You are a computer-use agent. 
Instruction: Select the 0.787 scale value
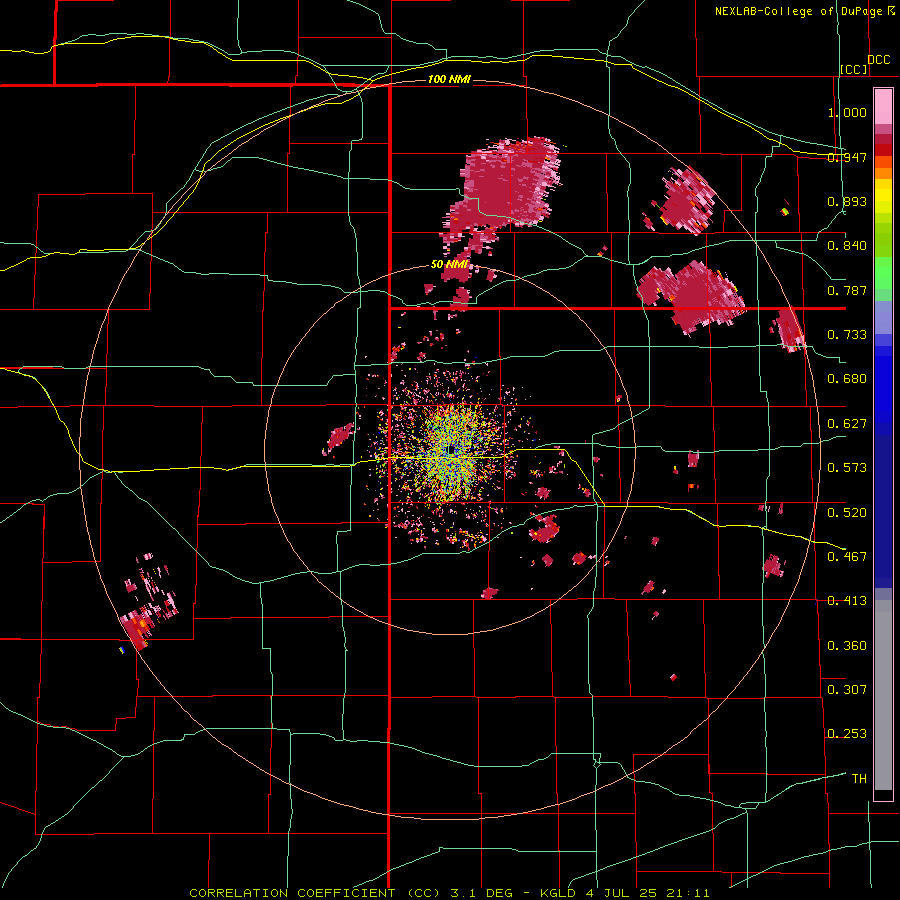pyautogui.click(x=847, y=290)
